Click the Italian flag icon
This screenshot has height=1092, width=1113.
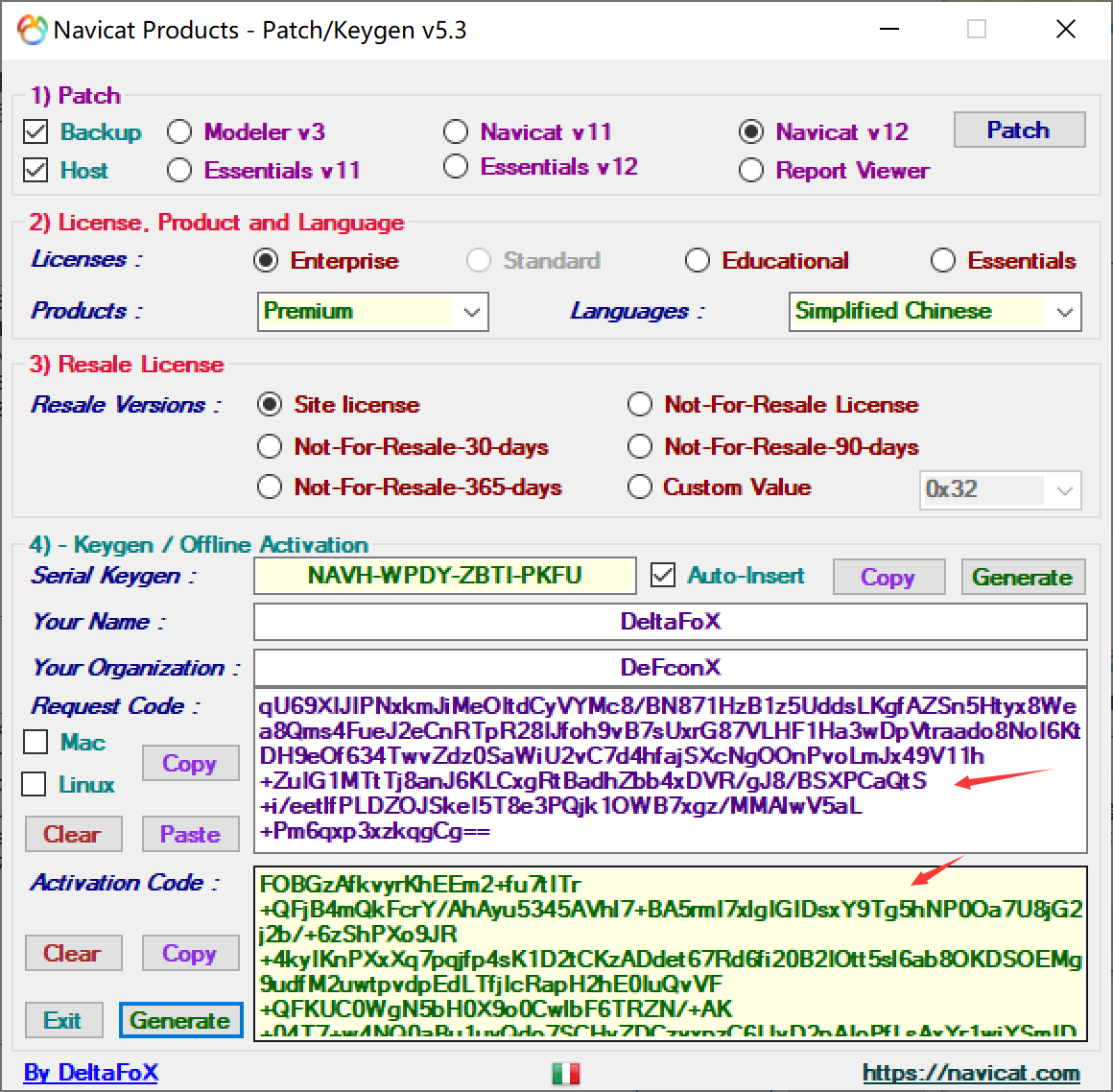click(566, 1073)
